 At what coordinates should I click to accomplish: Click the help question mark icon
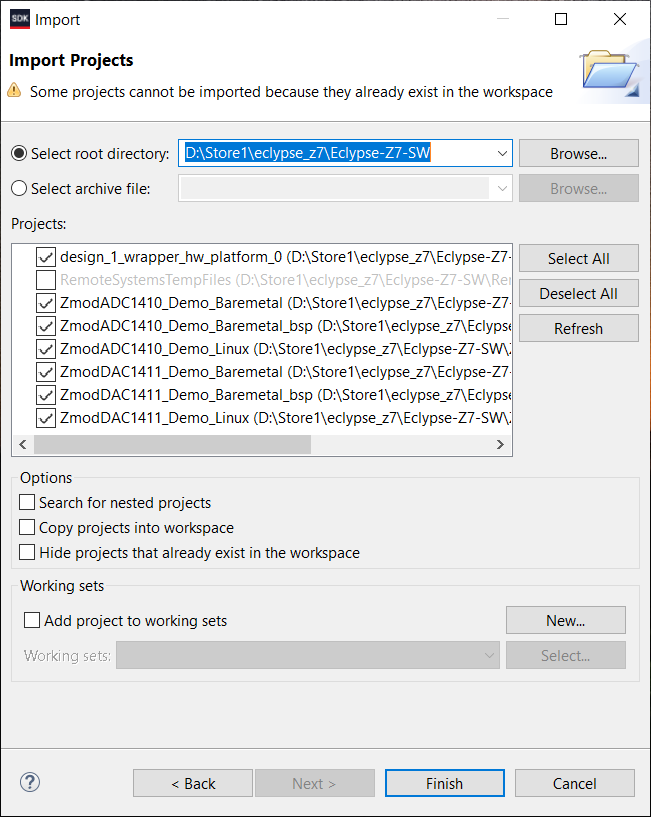pyautogui.click(x=30, y=782)
